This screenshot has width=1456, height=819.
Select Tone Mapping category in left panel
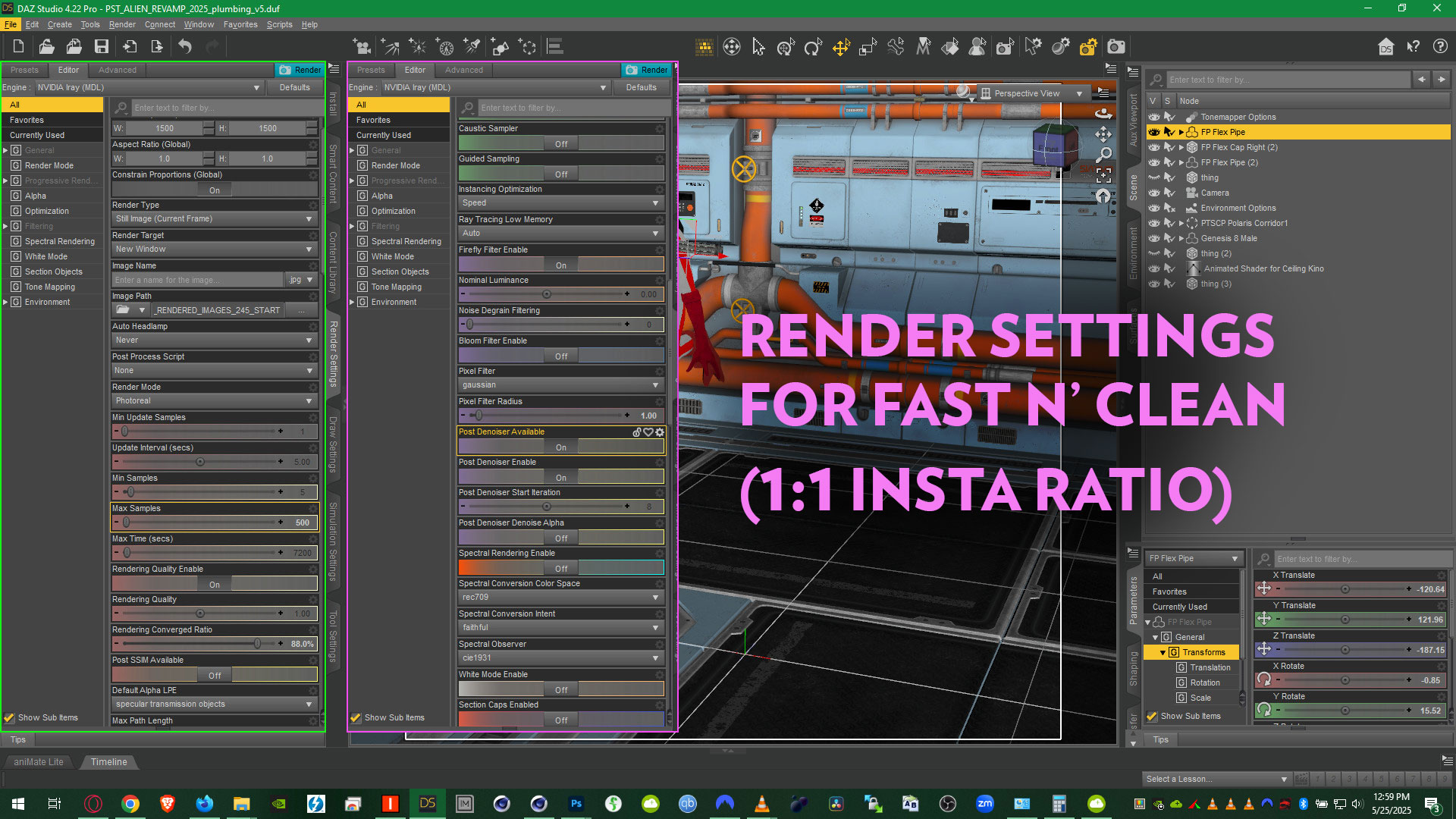(50, 287)
